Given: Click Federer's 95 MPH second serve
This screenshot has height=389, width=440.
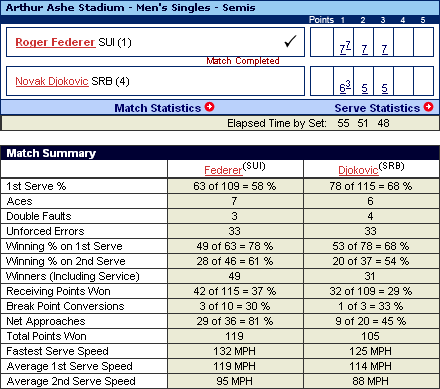Looking at the screenshot, I should [x=235, y=381].
